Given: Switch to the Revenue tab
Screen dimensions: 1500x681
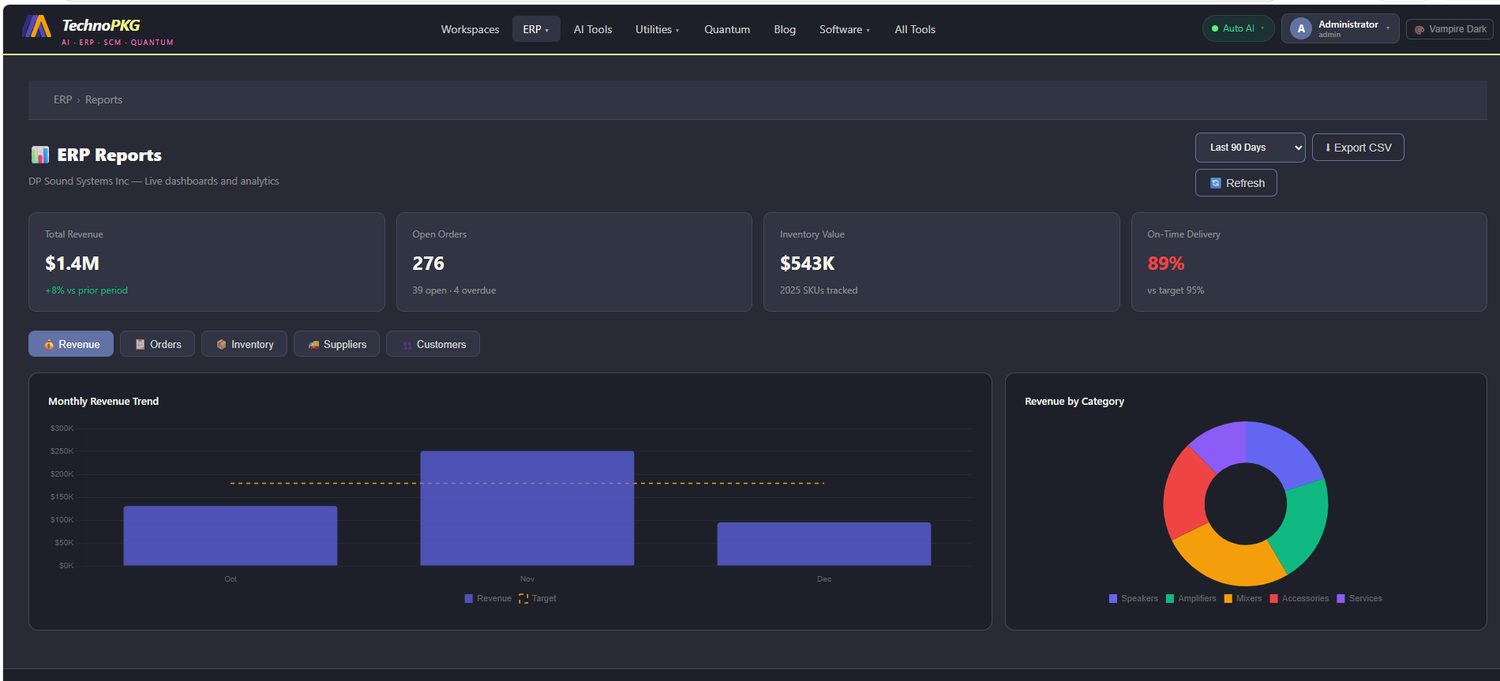Looking at the screenshot, I should pos(71,344).
